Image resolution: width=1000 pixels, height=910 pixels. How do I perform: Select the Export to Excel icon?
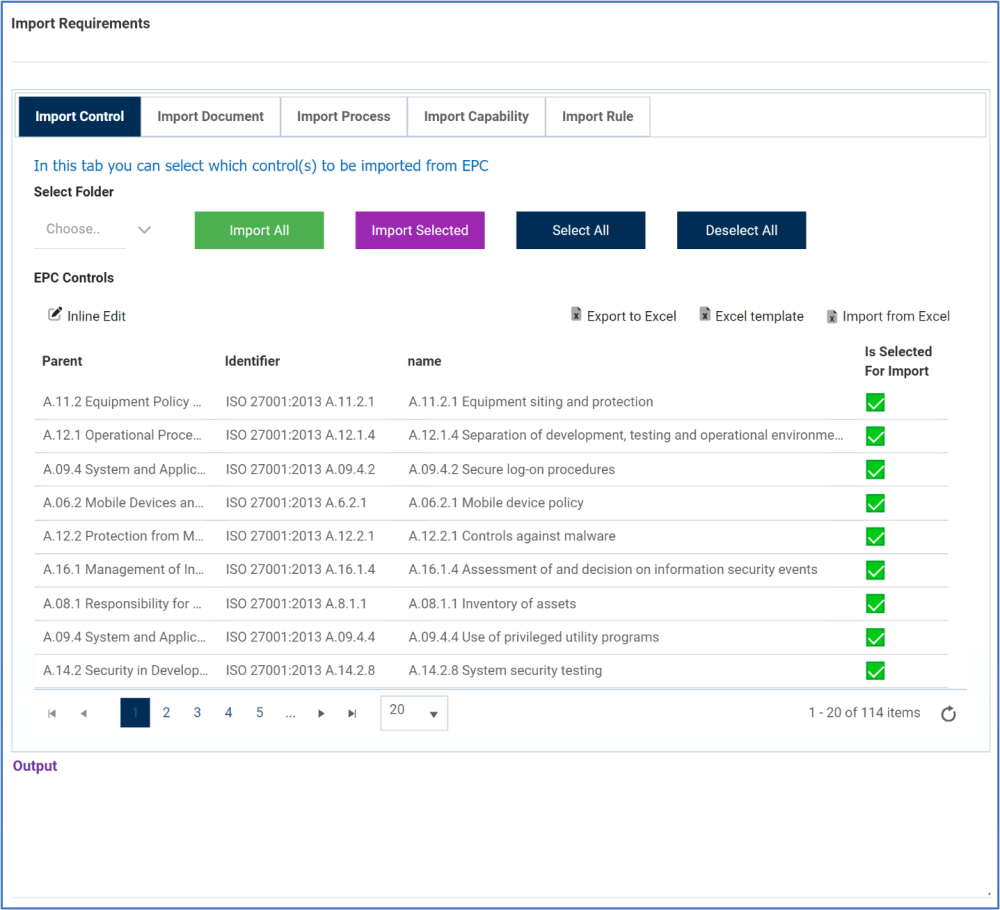coord(577,315)
